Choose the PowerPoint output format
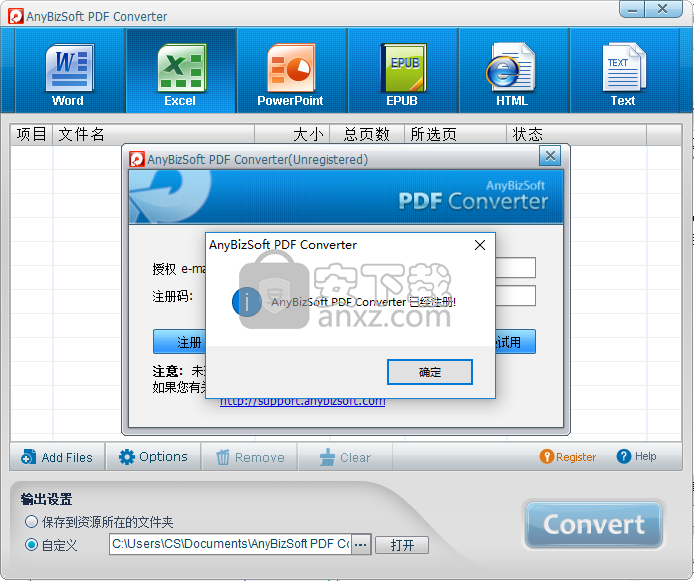The image size is (694, 581). click(x=291, y=69)
